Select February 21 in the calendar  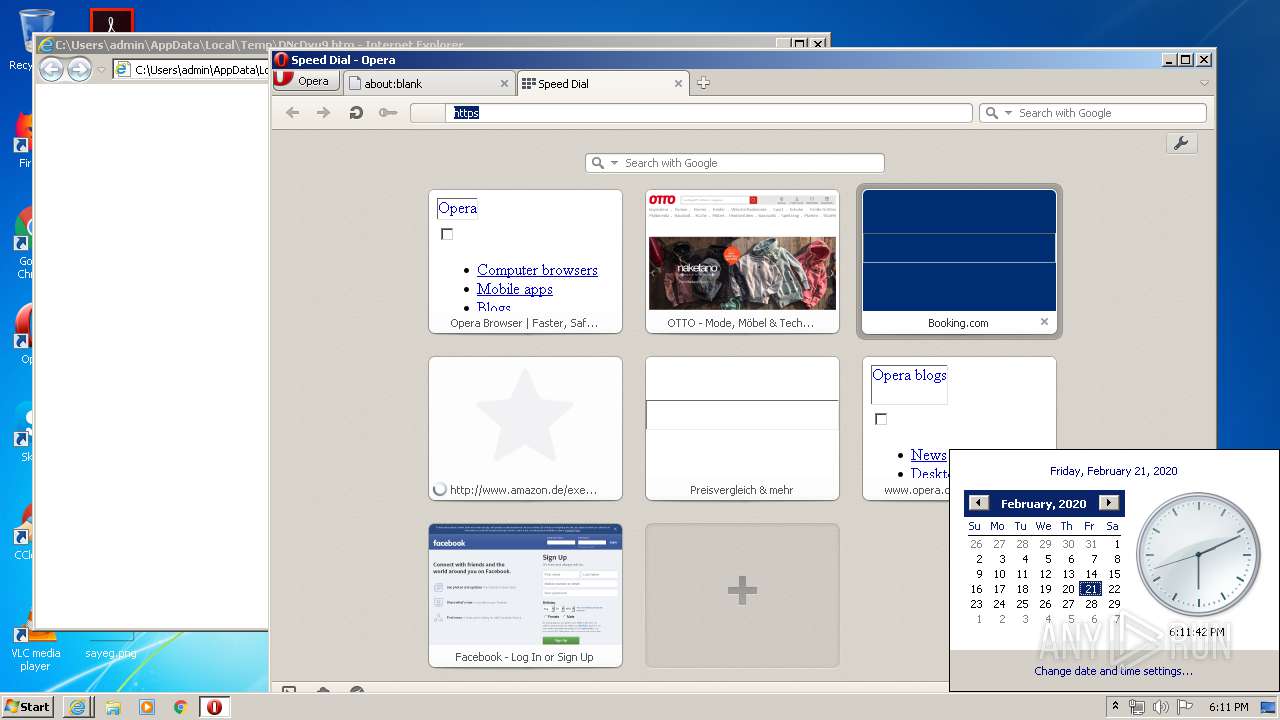pyautogui.click(x=1090, y=589)
